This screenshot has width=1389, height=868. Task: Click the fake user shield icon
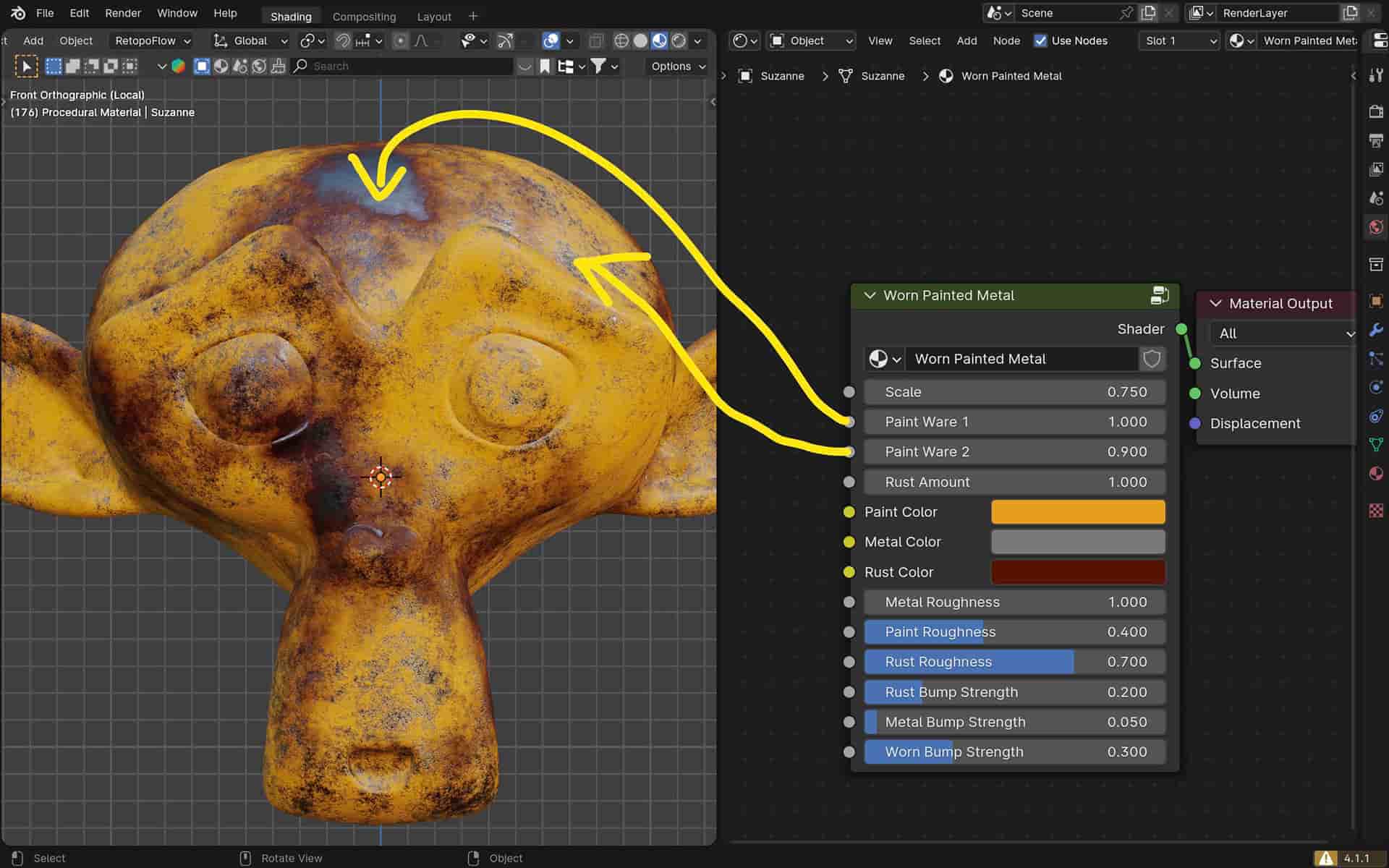(1152, 359)
